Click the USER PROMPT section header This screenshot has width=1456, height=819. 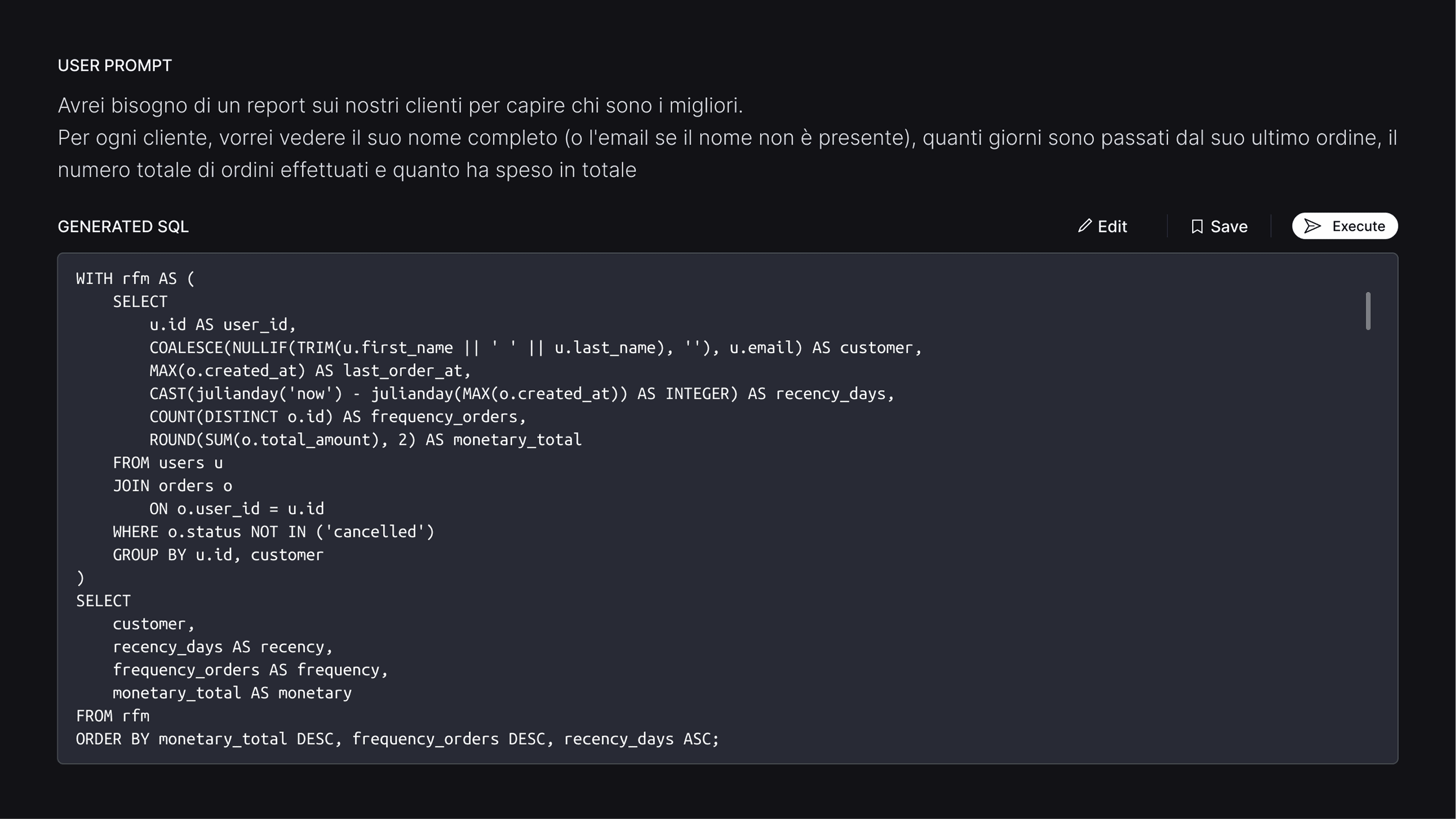point(115,65)
